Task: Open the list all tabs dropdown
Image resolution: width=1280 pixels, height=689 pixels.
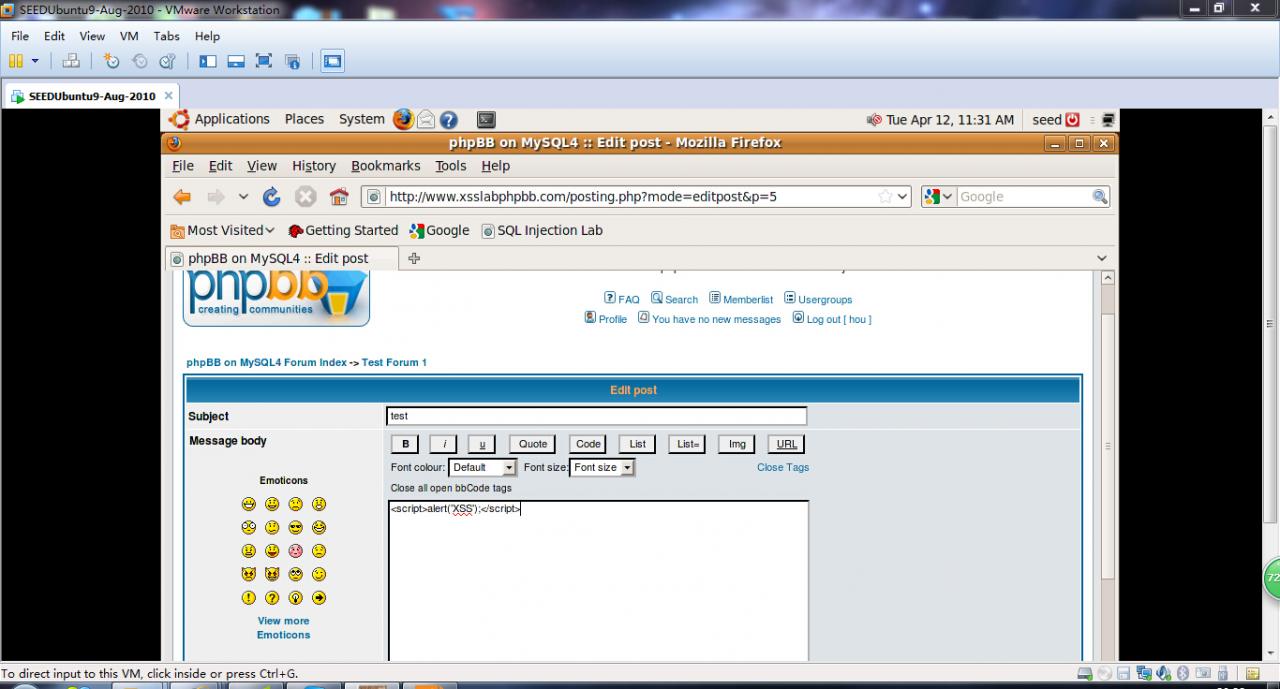Action: [x=1102, y=258]
